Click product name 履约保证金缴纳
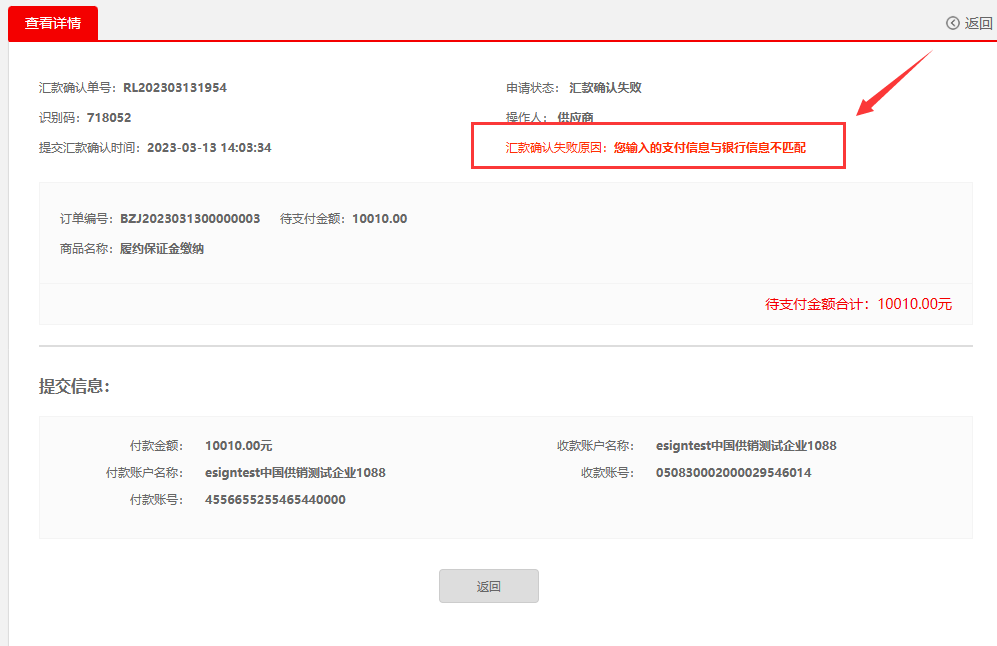The image size is (997, 646). tap(162, 249)
